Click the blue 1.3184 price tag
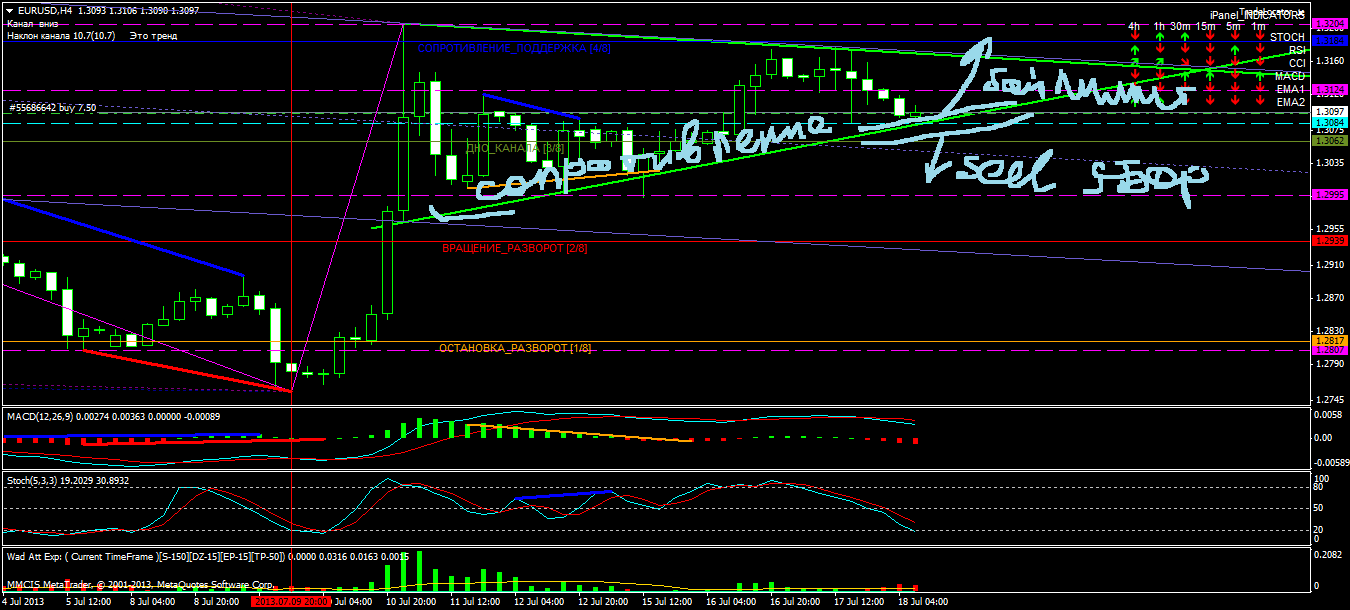 pyautogui.click(x=1330, y=41)
